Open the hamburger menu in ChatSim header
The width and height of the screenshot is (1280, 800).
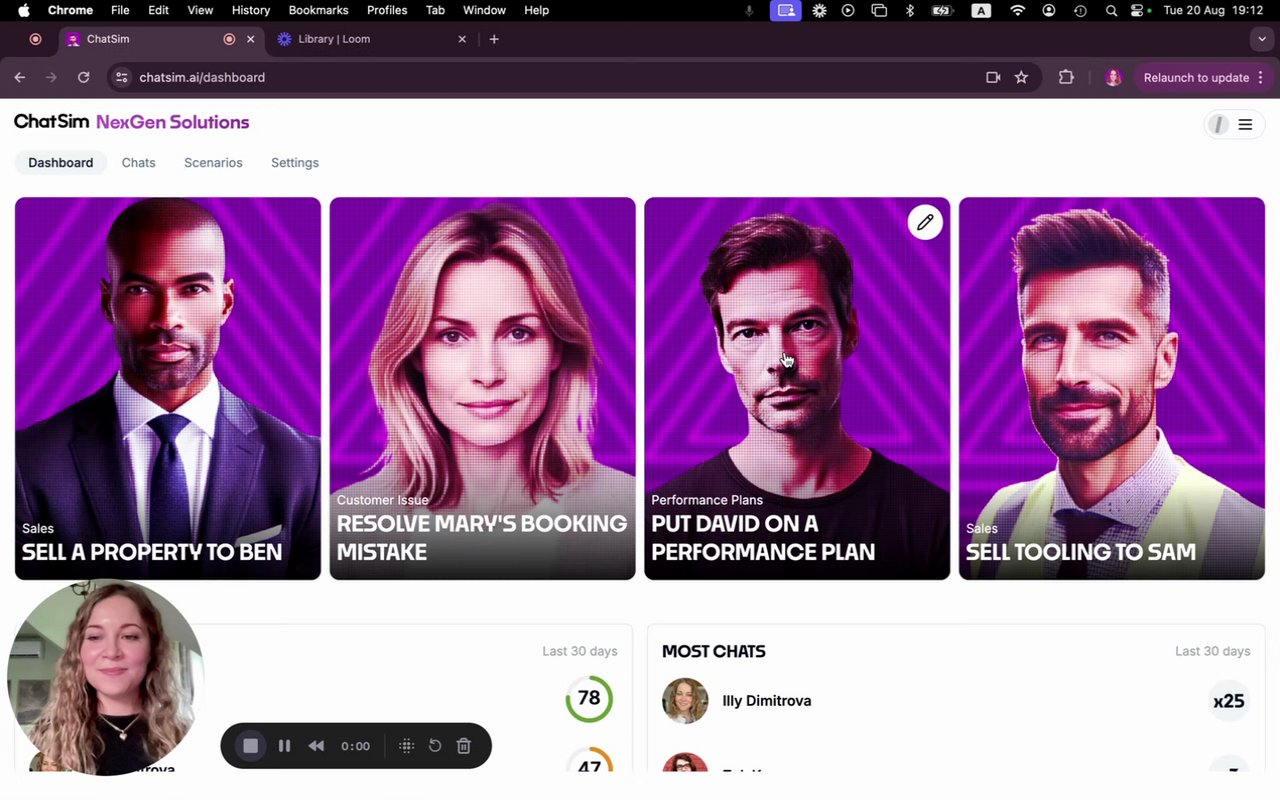point(1245,125)
